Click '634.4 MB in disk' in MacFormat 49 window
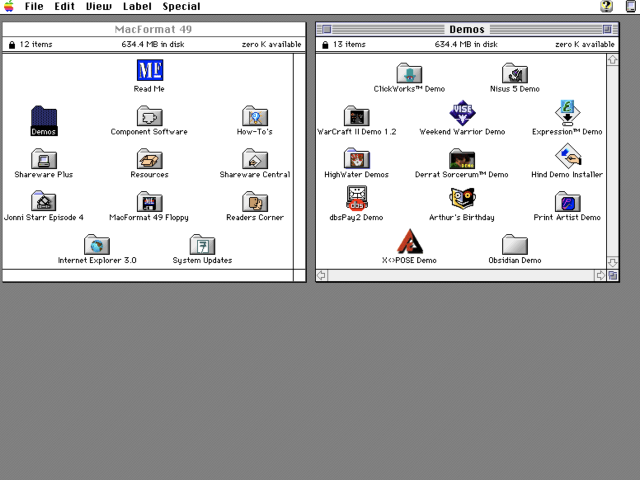This screenshot has height=480, width=640. 153,44
